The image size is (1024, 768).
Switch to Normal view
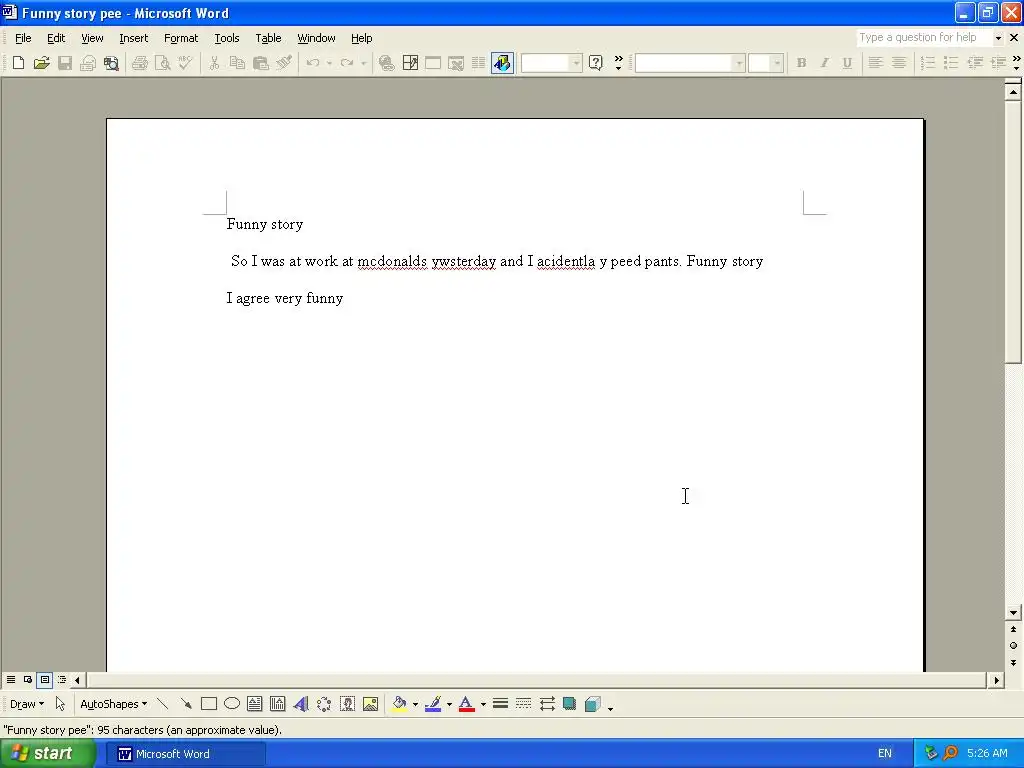(x=11, y=680)
